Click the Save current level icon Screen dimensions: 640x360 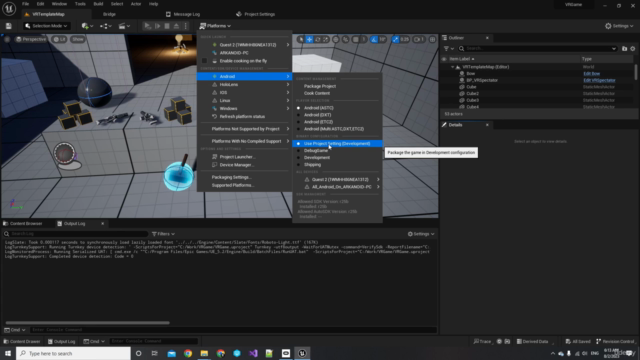coord(9,26)
